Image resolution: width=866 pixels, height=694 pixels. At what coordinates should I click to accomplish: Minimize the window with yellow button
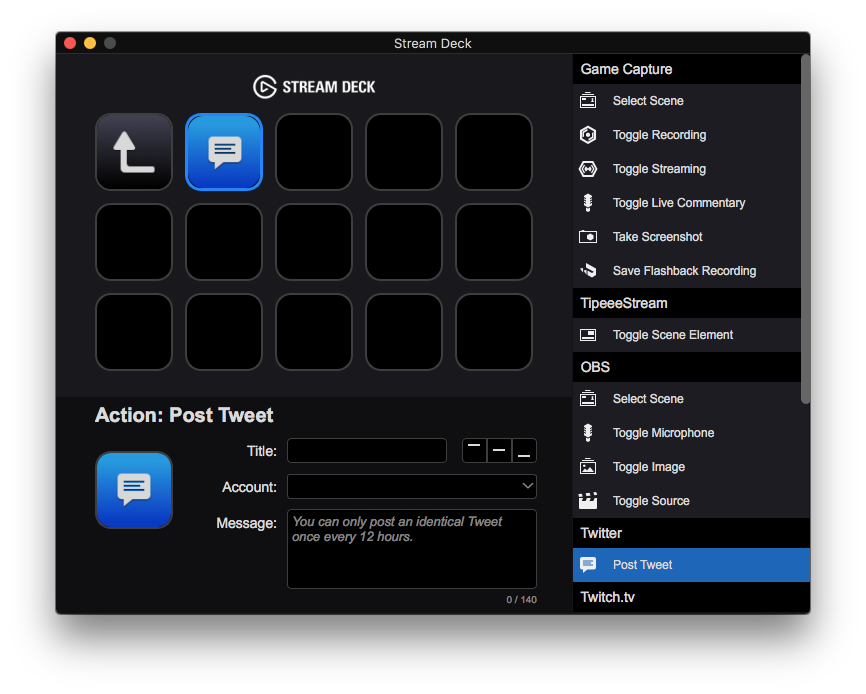pos(90,43)
